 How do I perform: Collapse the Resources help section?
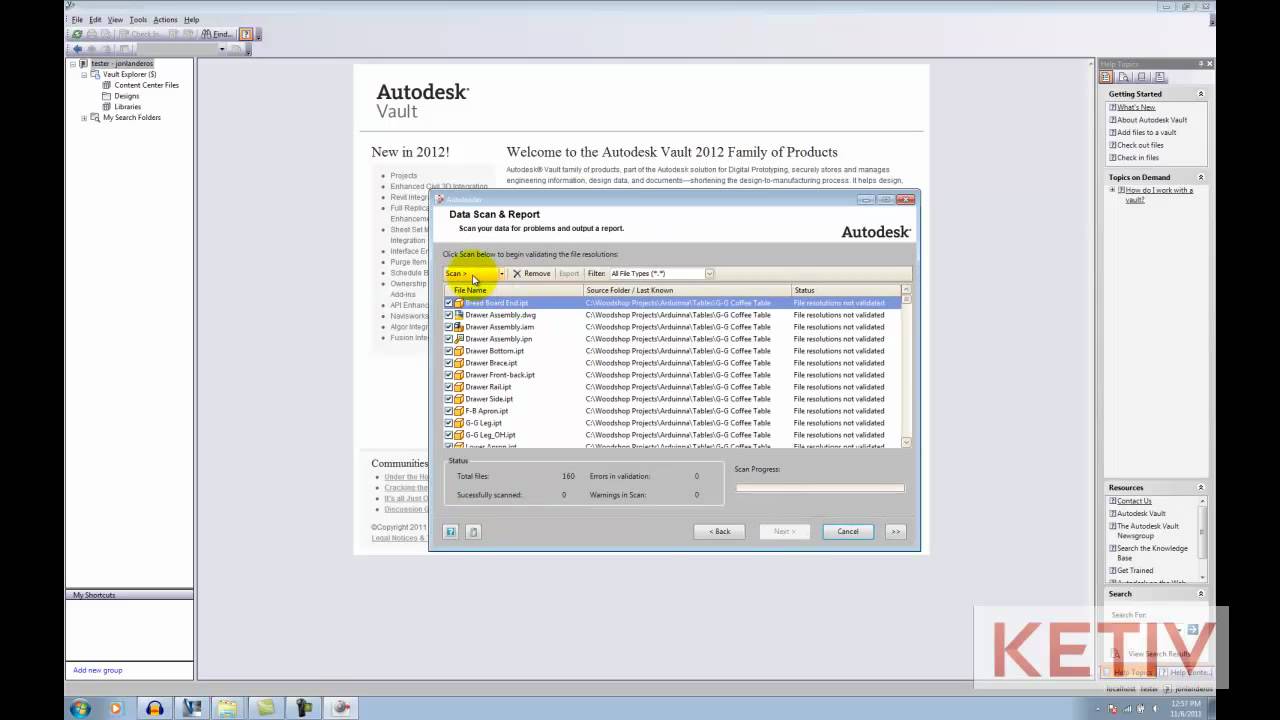[x=1201, y=488]
